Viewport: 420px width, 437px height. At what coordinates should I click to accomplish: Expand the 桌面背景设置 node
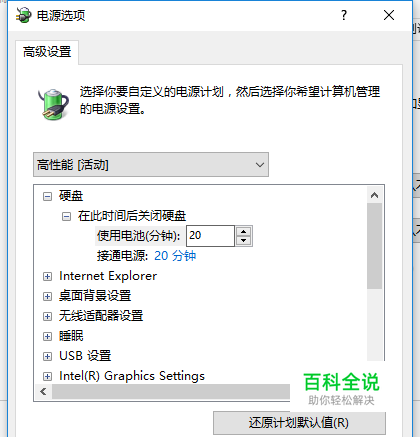click(47, 296)
